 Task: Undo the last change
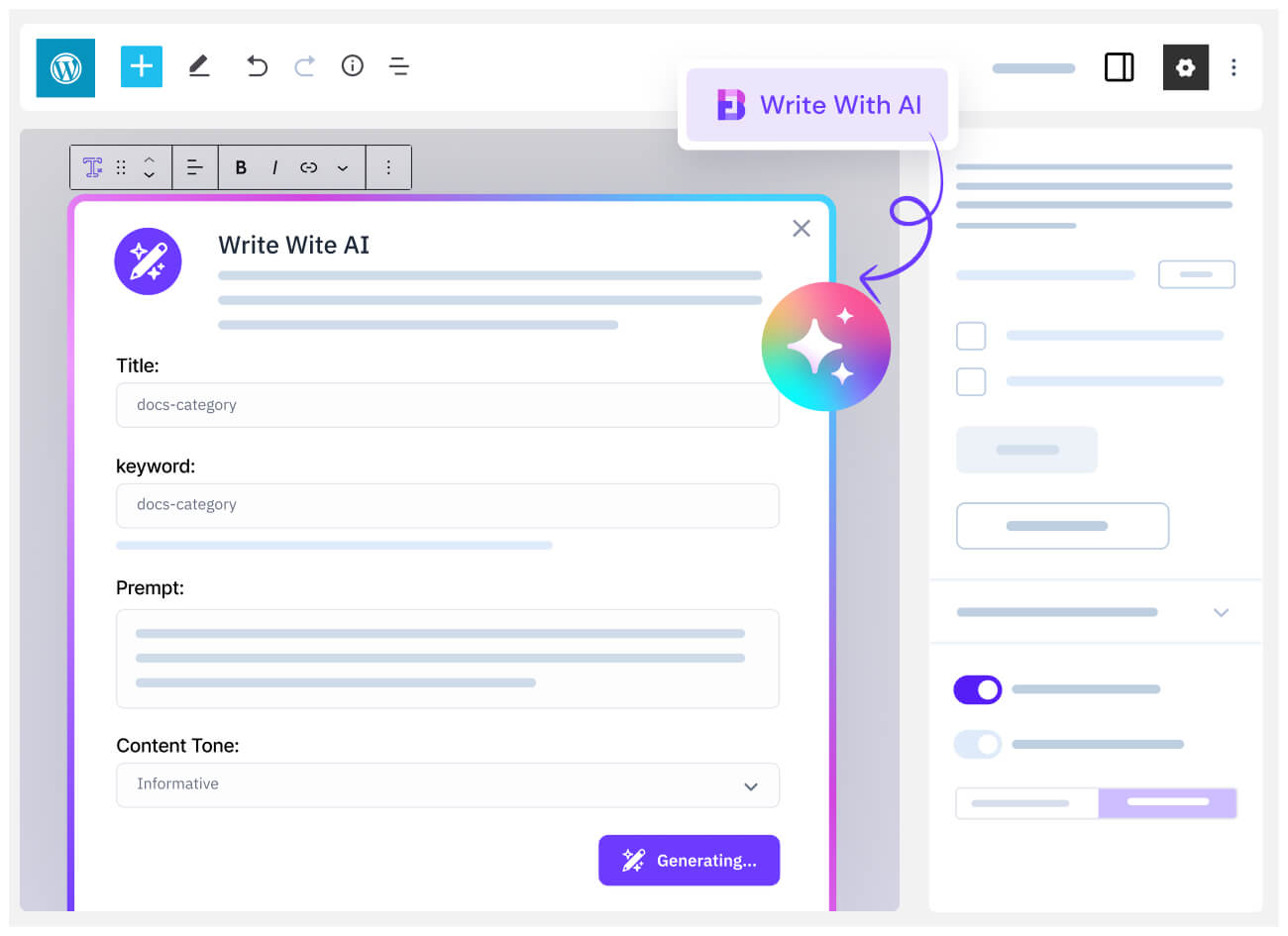257,65
